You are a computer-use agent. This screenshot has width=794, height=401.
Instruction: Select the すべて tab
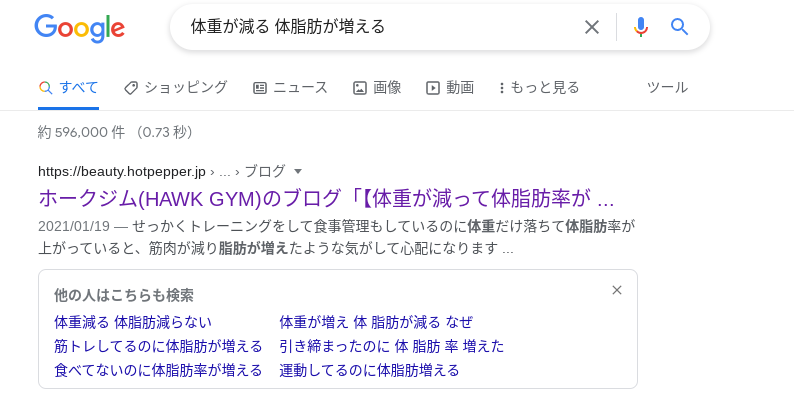68,88
